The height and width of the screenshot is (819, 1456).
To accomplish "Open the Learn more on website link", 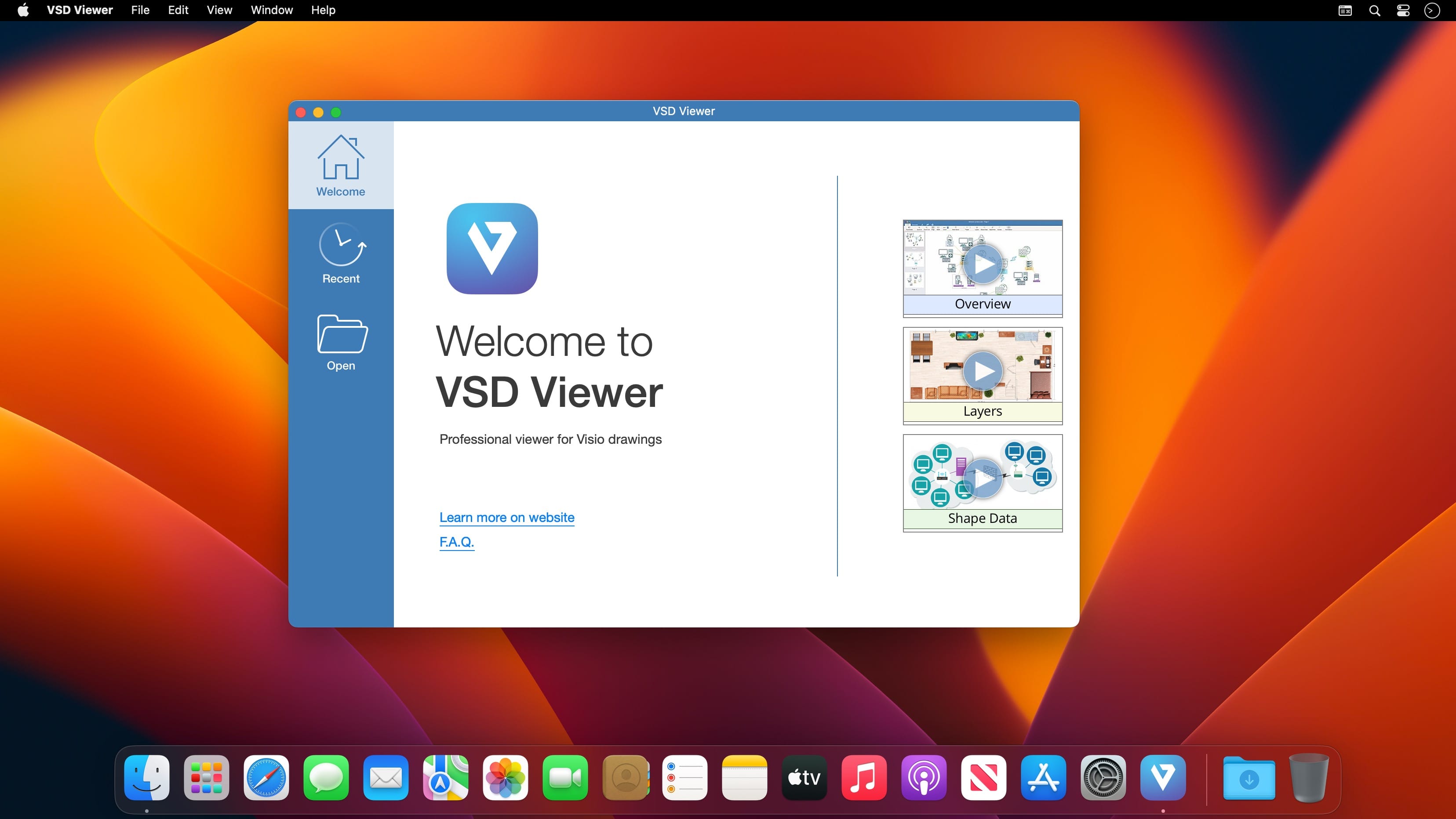I will (507, 518).
